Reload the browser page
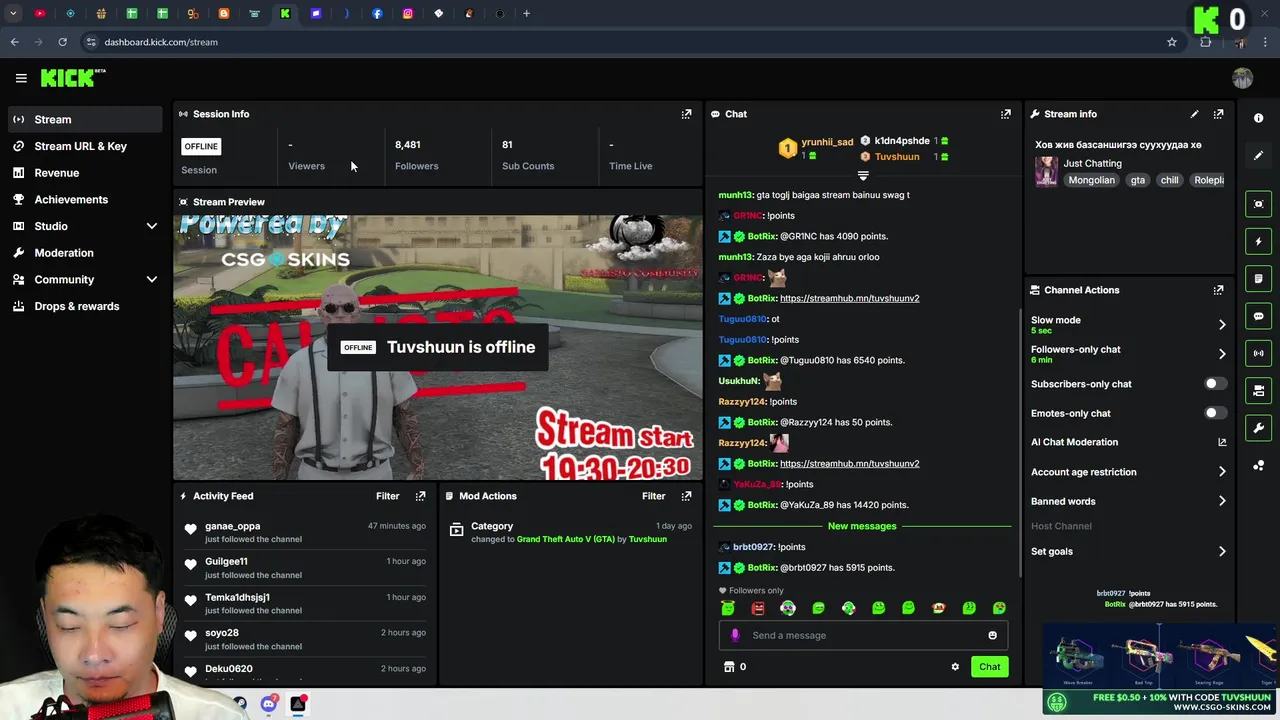 point(62,42)
